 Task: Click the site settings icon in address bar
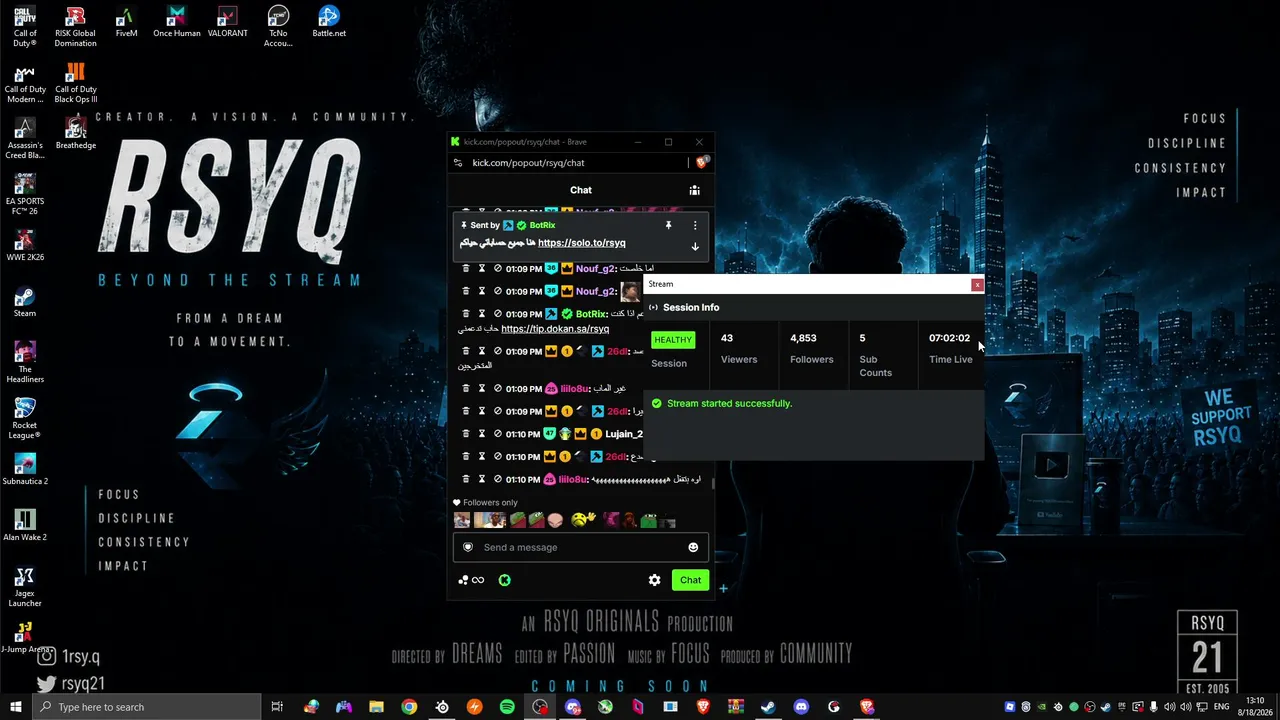click(458, 163)
